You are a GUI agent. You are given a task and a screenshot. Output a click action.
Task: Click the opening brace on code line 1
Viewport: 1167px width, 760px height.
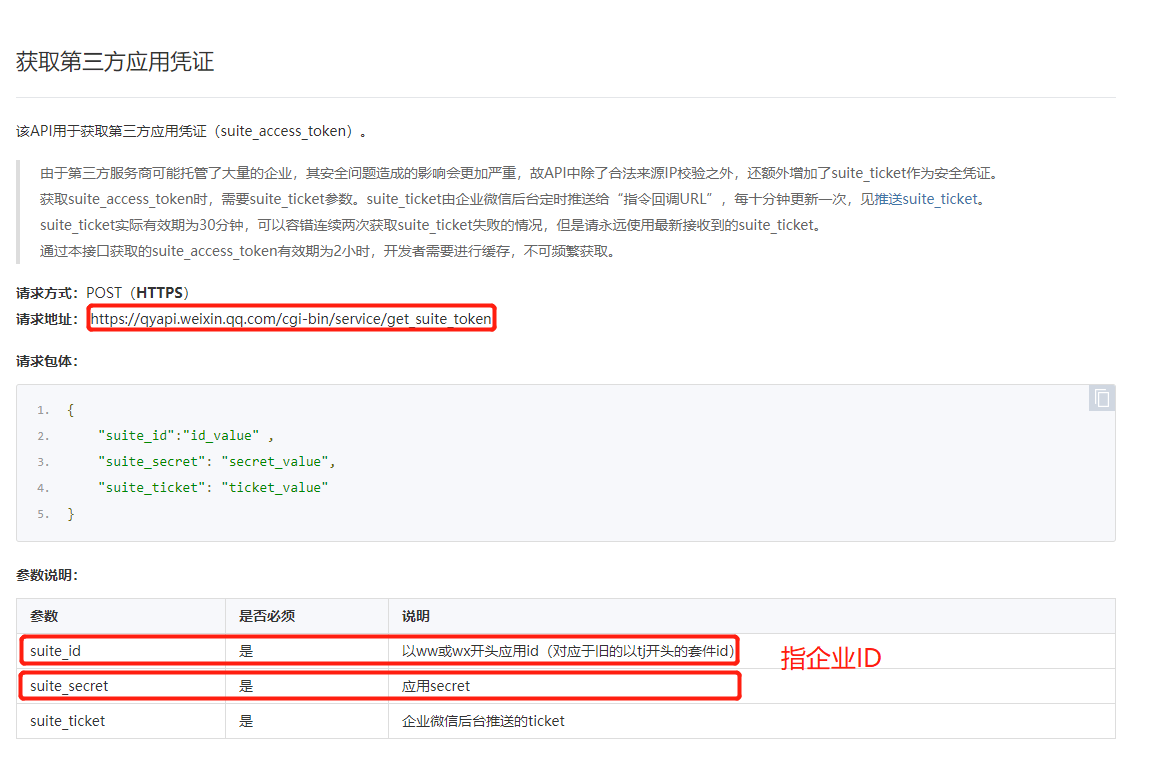pos(71,409)
